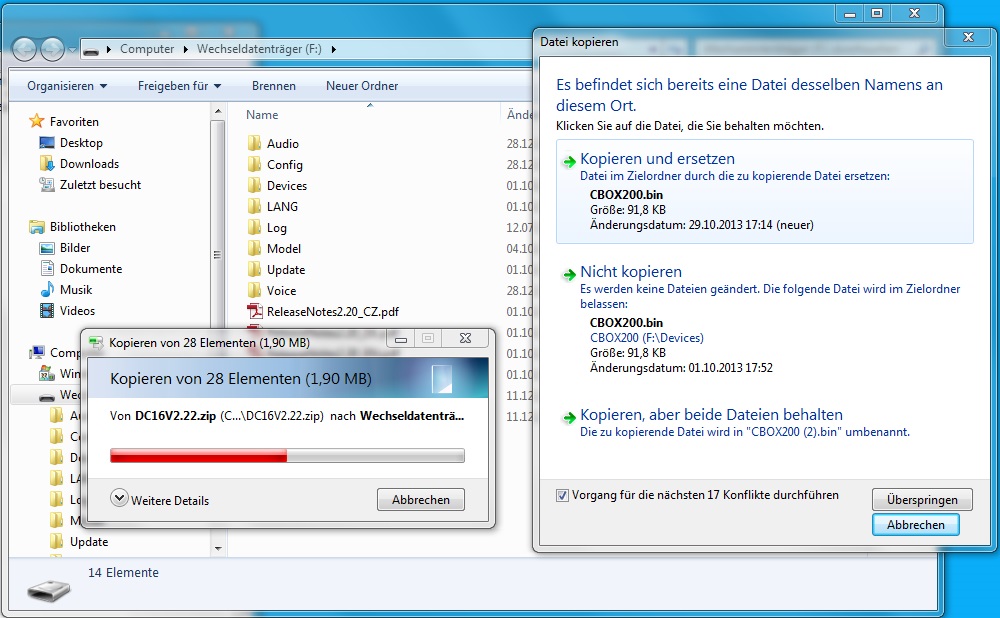Open the Freigeben für dropdown
The image size is (1000, 618).
pos(179,86)
